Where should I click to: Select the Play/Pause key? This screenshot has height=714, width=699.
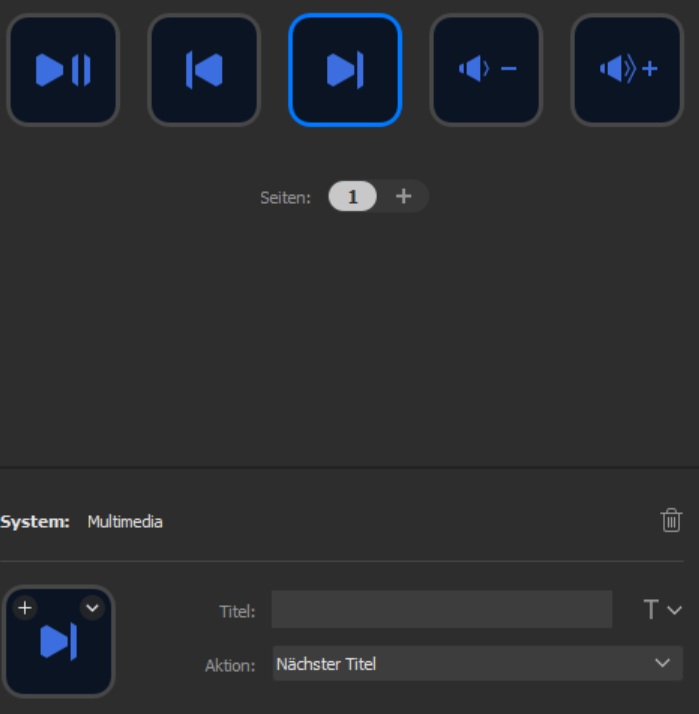63,70
